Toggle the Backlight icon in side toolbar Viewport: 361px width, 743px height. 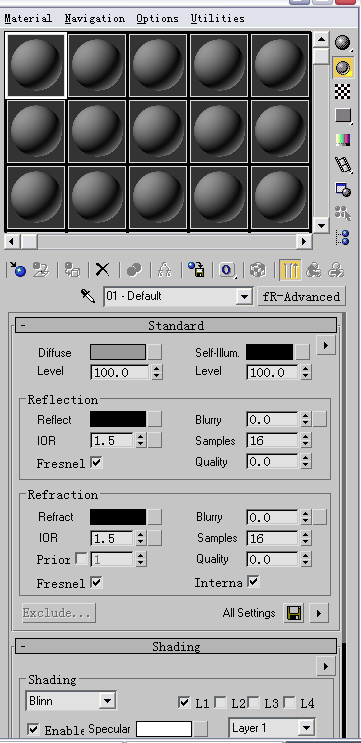tap(343, 68)
